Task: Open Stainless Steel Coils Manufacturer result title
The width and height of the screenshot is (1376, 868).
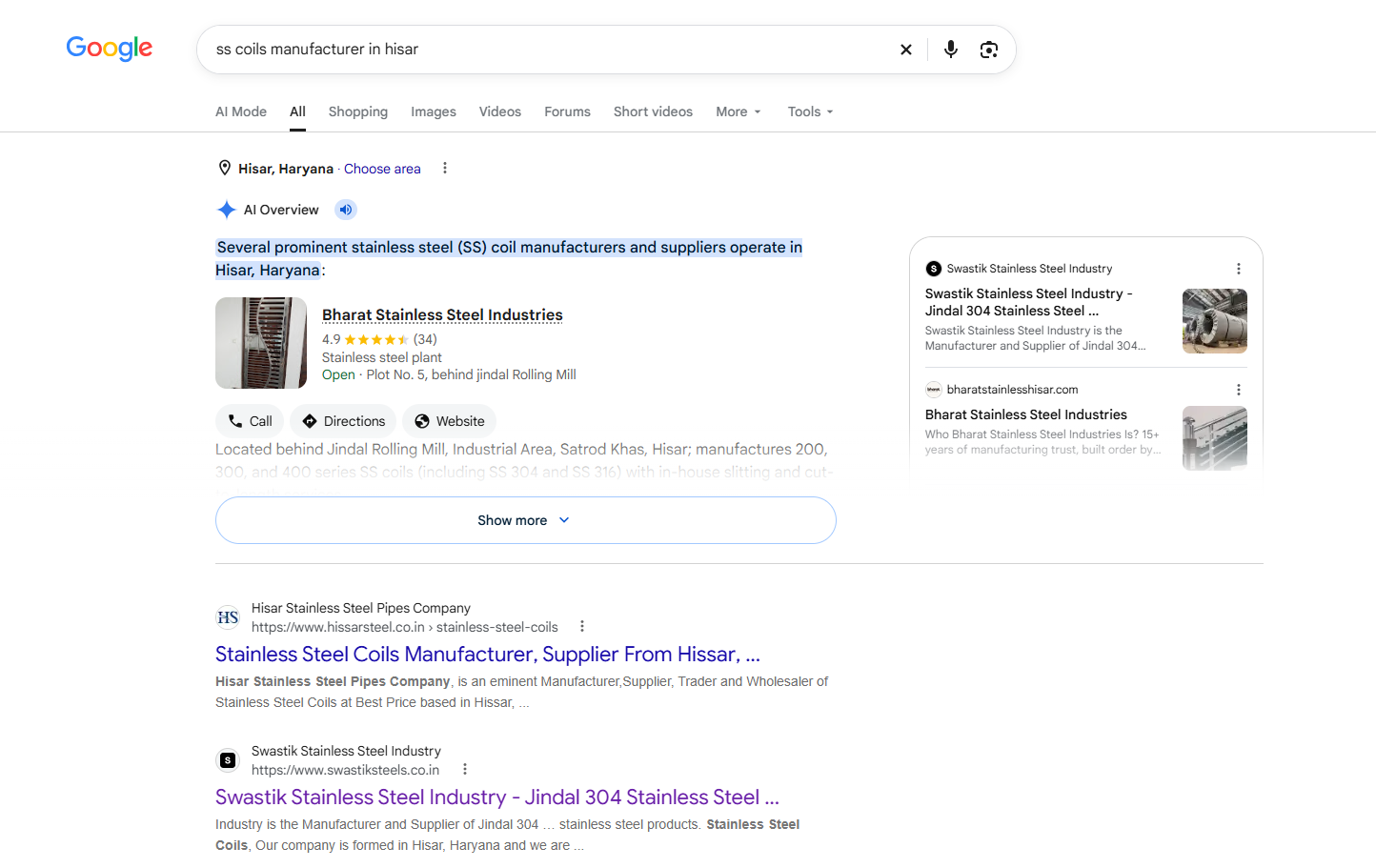Action: [x=488, y=655]
